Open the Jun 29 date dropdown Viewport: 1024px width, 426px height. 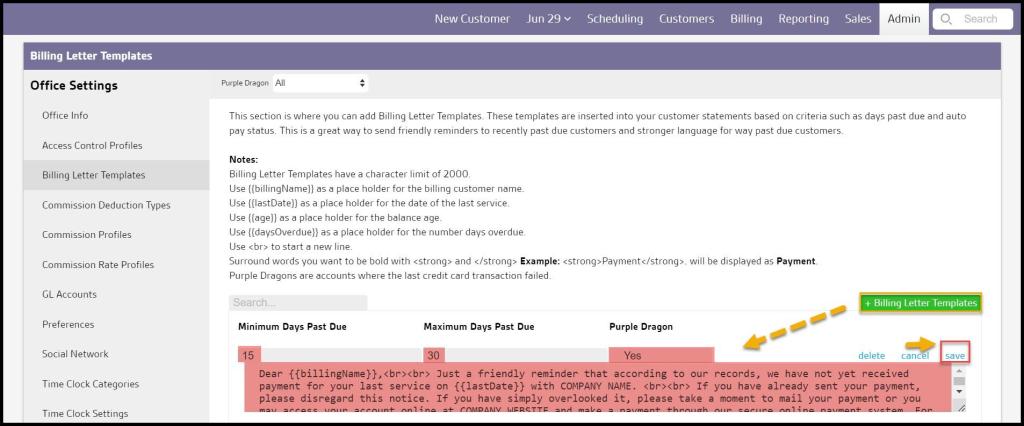(x=548, y=19)
